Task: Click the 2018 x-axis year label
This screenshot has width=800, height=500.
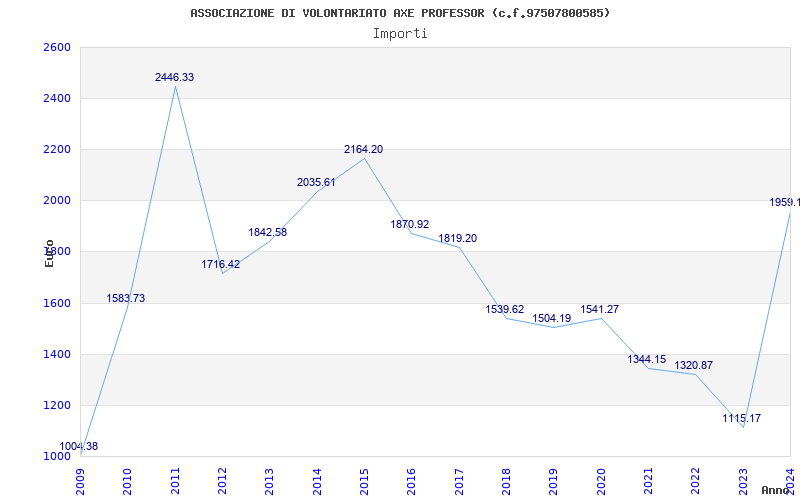Action: 506,482
